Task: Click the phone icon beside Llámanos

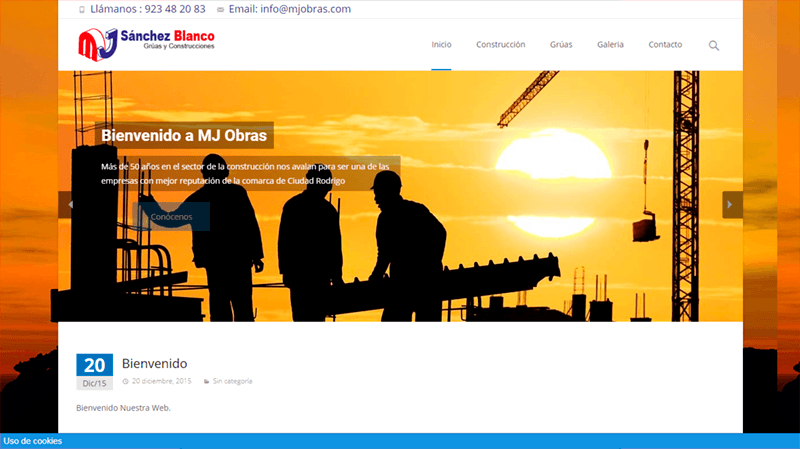Action: point(82,9)
